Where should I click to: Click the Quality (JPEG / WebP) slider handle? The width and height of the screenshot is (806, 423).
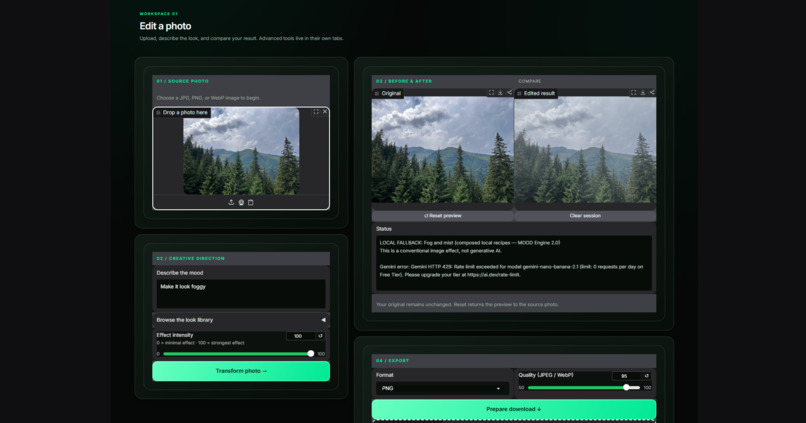[x=626, y=388]
